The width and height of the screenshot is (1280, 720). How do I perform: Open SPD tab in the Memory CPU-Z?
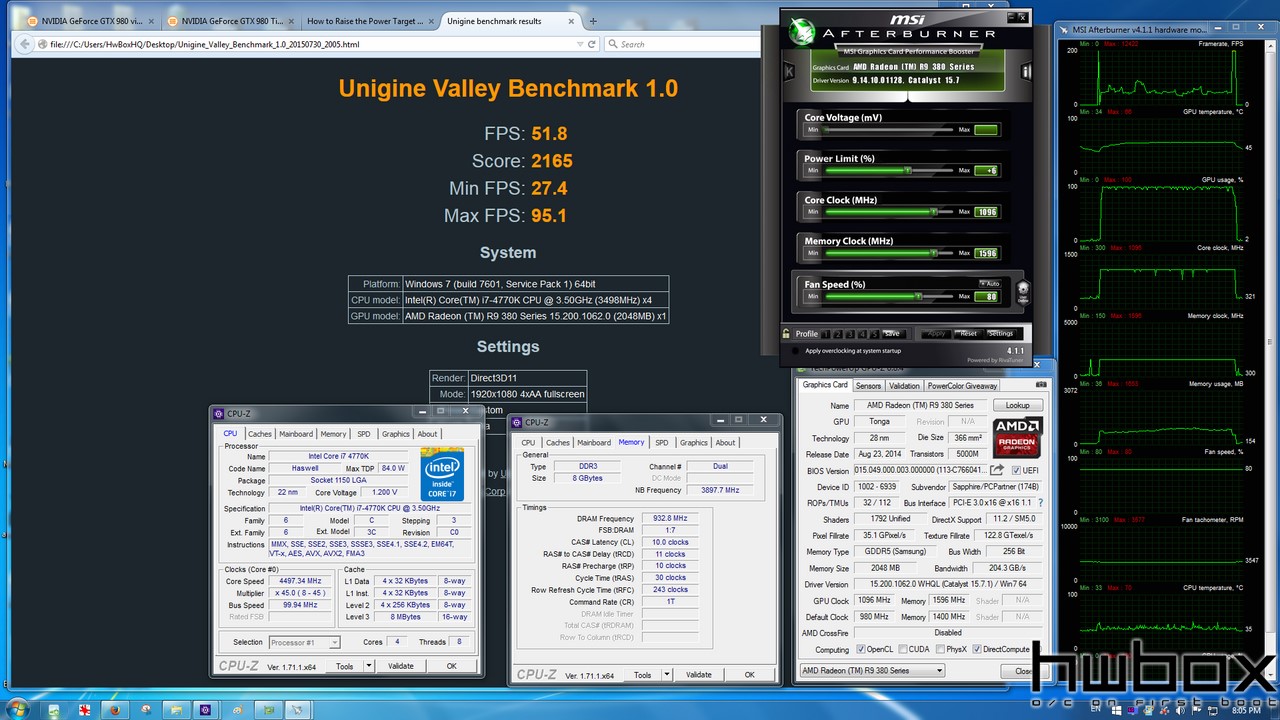pos(661,442)
